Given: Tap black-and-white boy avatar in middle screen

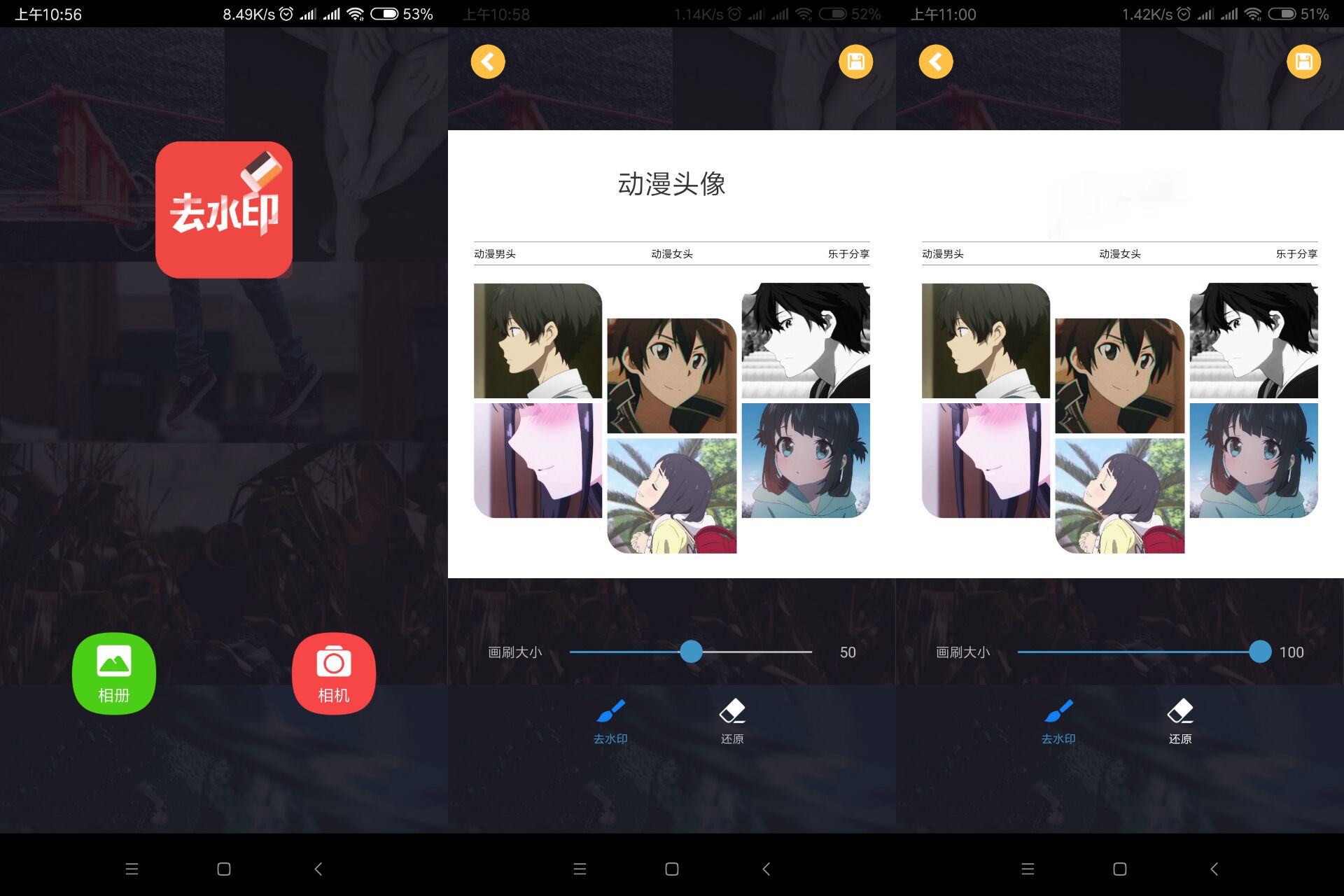Looking at the screenshot, I should tap(806, 340).
